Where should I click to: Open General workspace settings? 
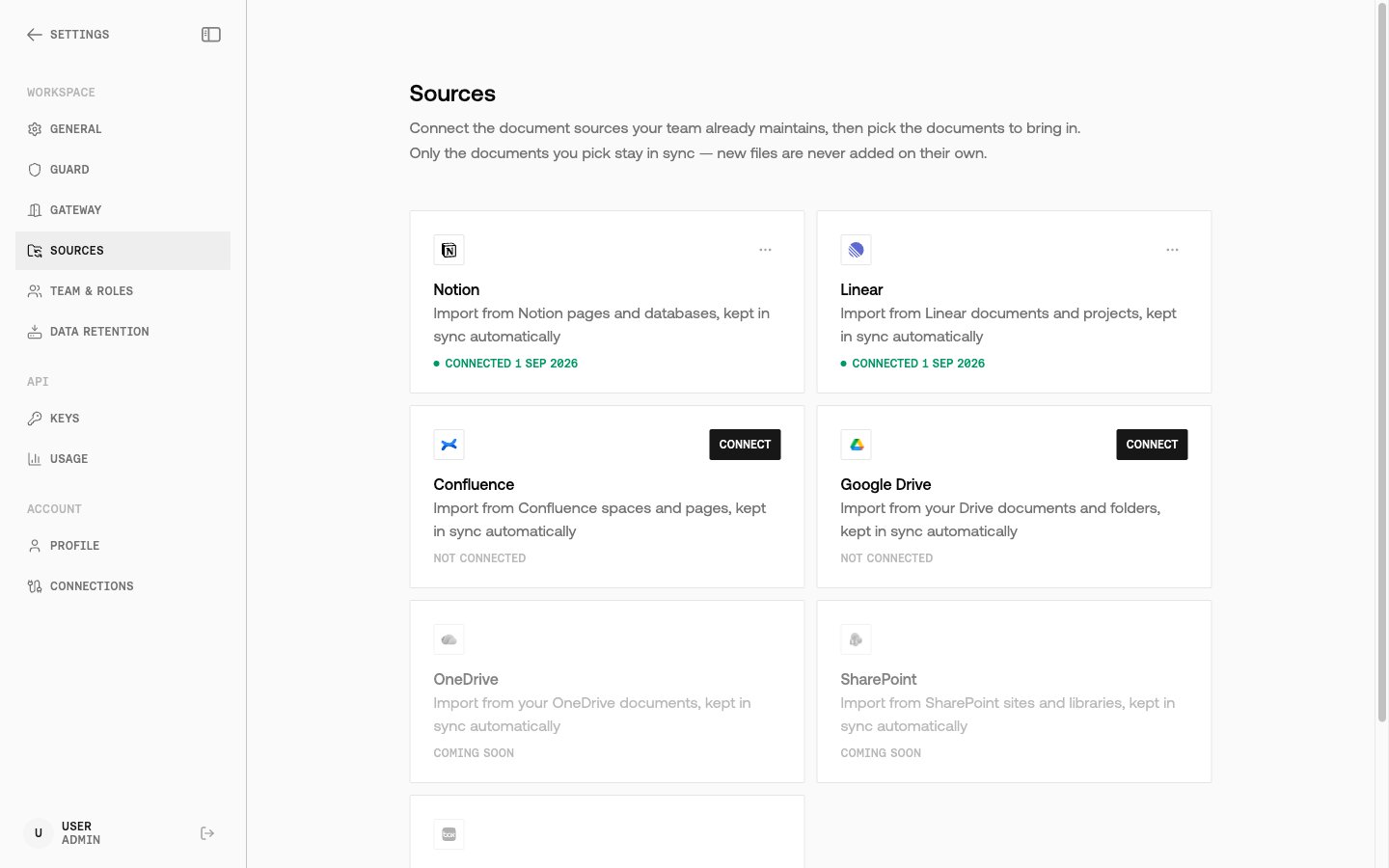pyautogui.click(x=123, y=129)
